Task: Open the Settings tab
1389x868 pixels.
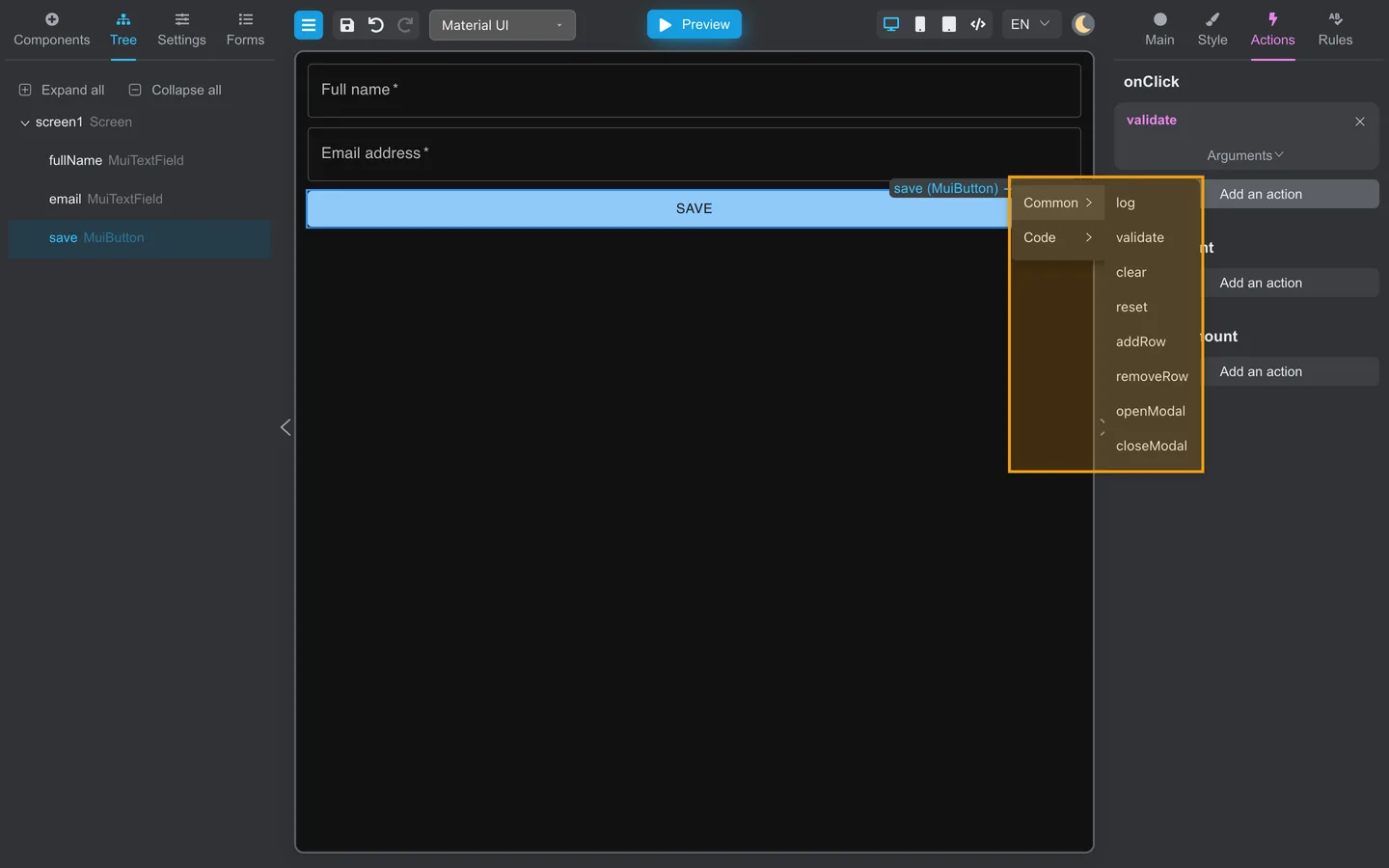Action: 181,30
